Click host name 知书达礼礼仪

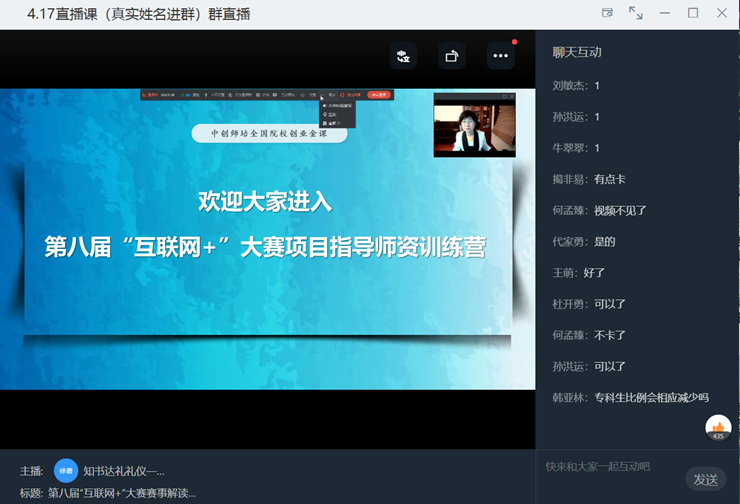point(124,471)
